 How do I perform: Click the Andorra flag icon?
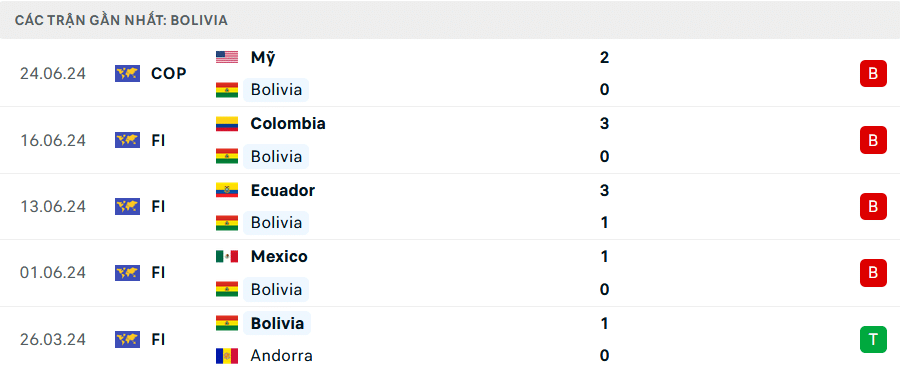click(227, 356)
